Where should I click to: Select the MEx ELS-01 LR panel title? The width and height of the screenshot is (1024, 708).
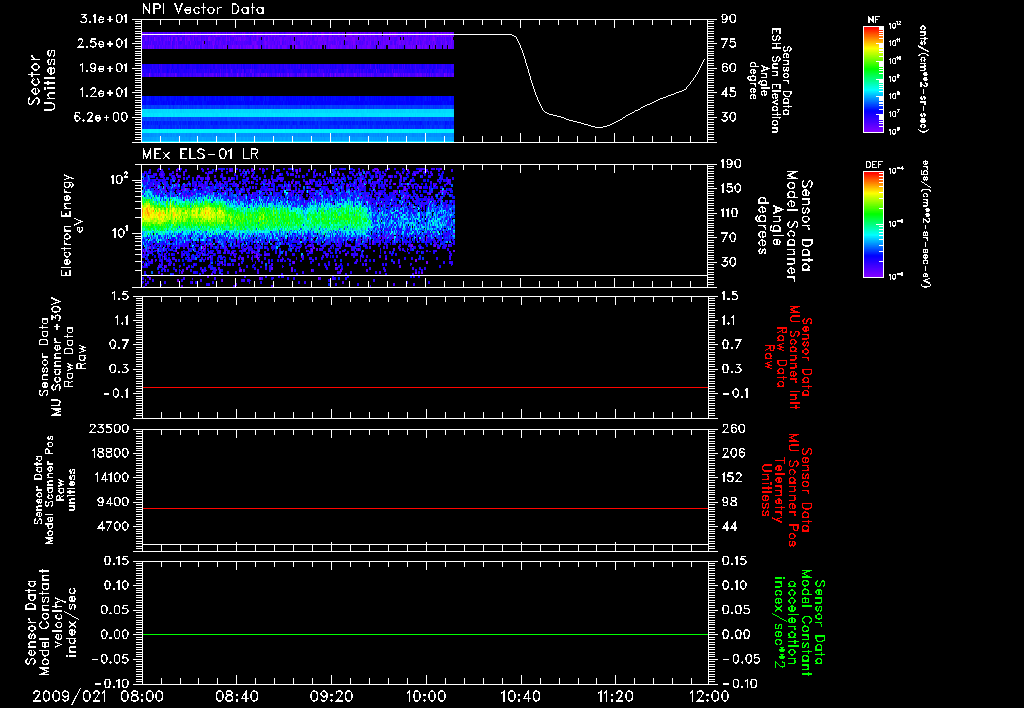pos(200,154)
